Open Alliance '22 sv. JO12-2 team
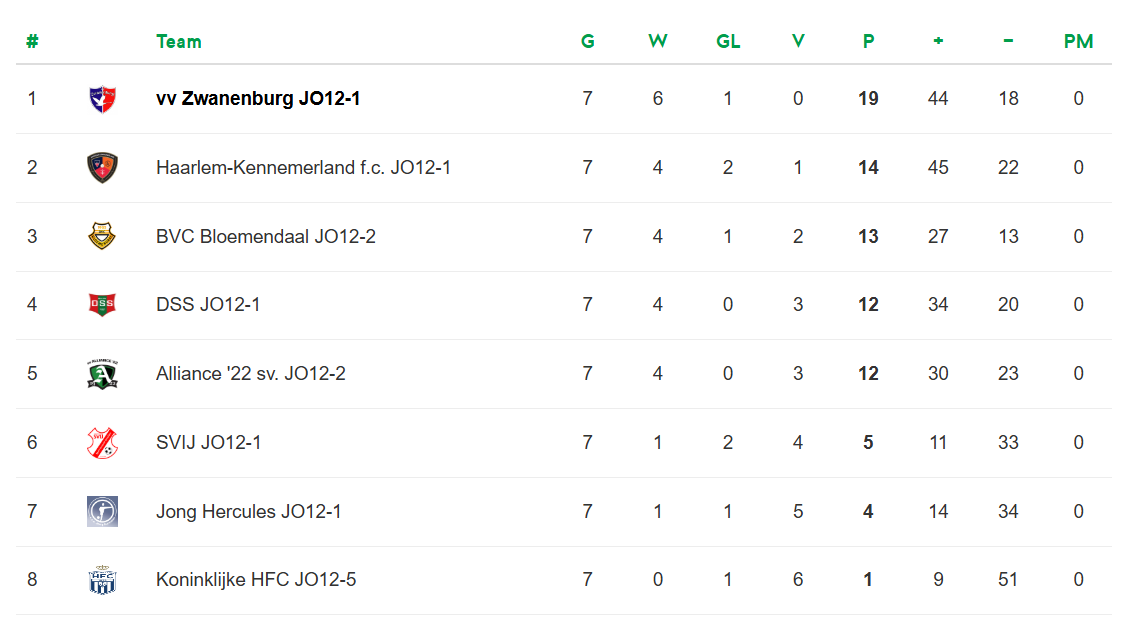The width and height of the screenshot is (1142, 617). [251, 374]
